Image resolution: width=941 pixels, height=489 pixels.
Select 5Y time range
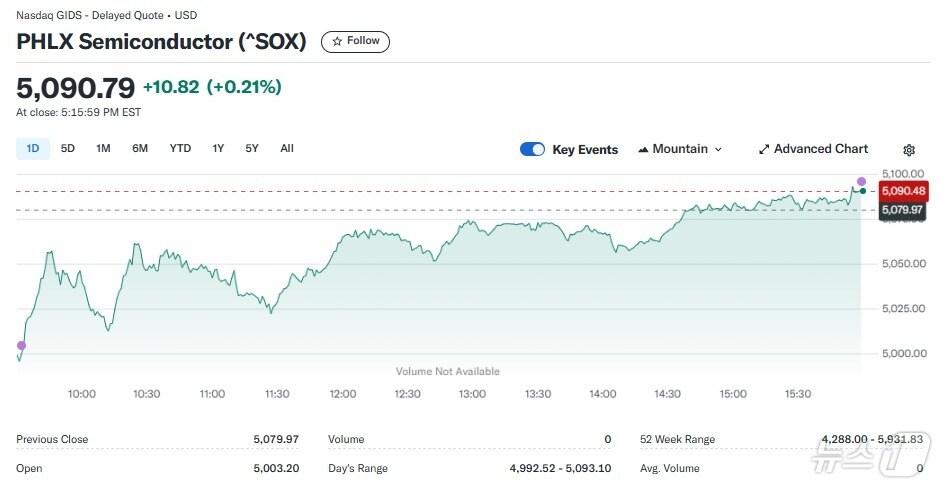(x=252, y=148)
